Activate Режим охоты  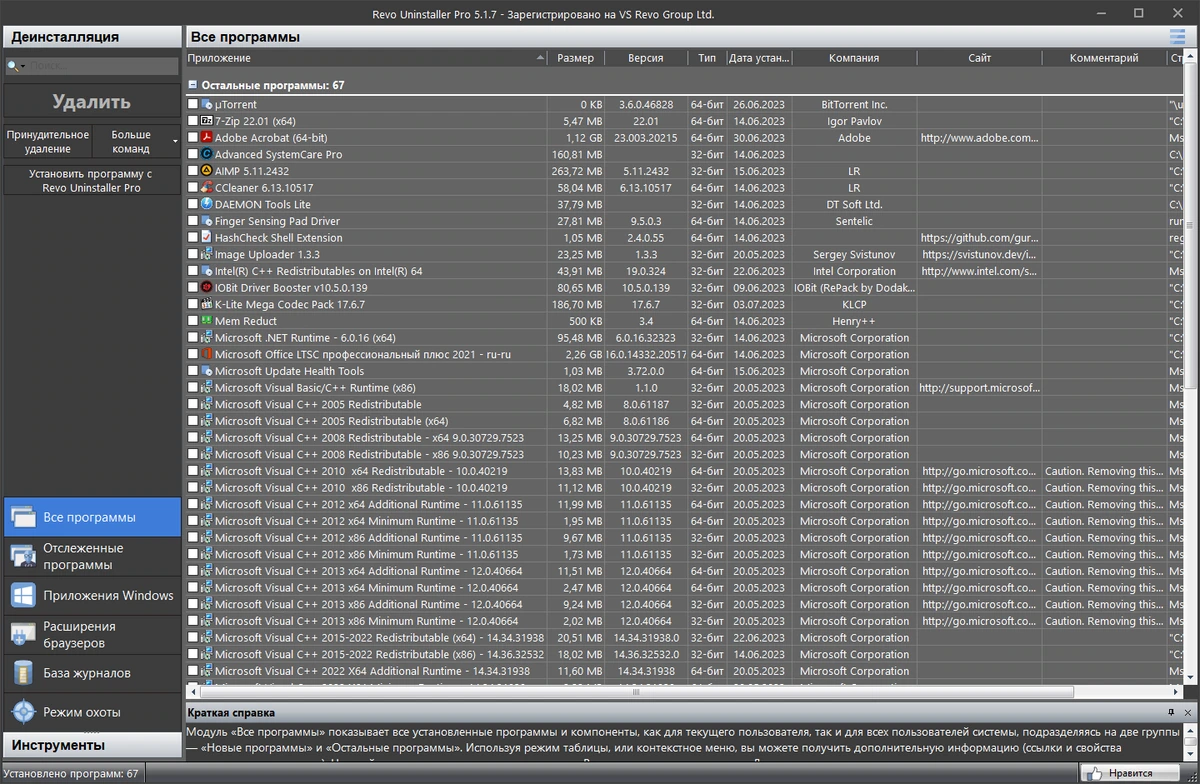click(91, 712)
